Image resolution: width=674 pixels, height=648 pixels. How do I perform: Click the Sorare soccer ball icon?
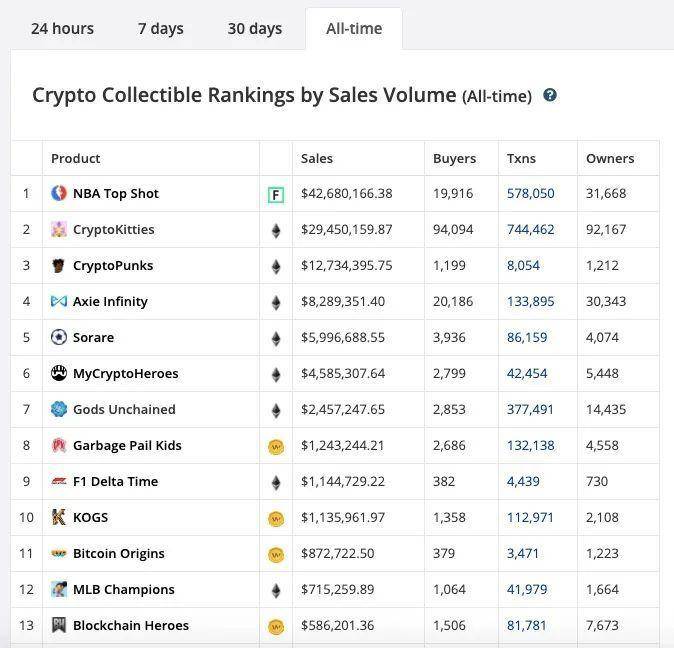pyautogui.click(x=59, y=337)
